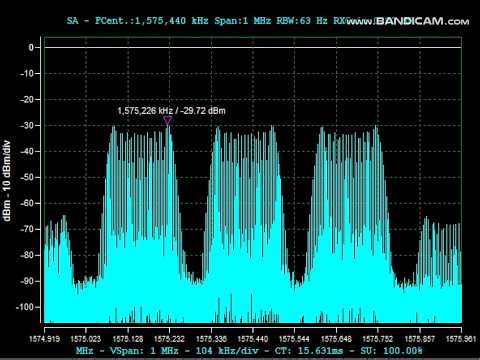Click the 1574.919 frequency axis label
Viewport: 480px width, 360px height.
(x=44, y=339)
